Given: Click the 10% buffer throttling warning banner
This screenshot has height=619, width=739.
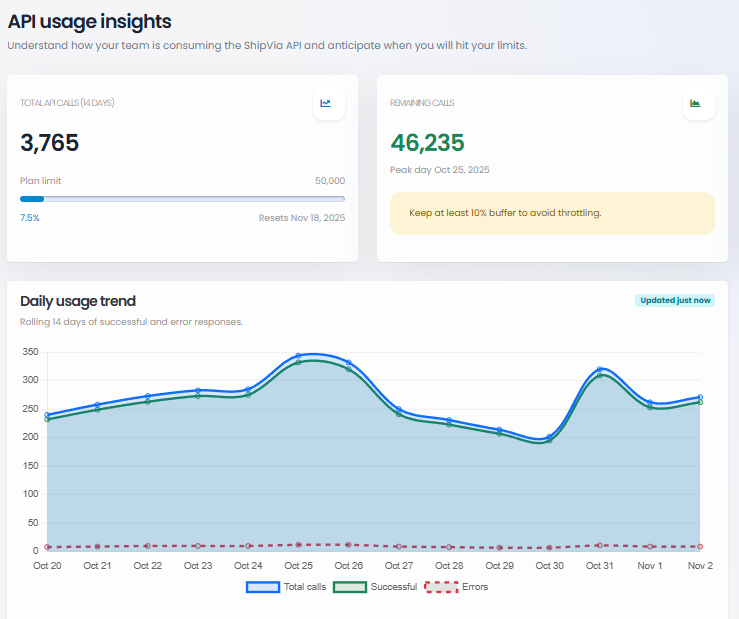Looking at the screenshot, I should [x=552, y=213].
